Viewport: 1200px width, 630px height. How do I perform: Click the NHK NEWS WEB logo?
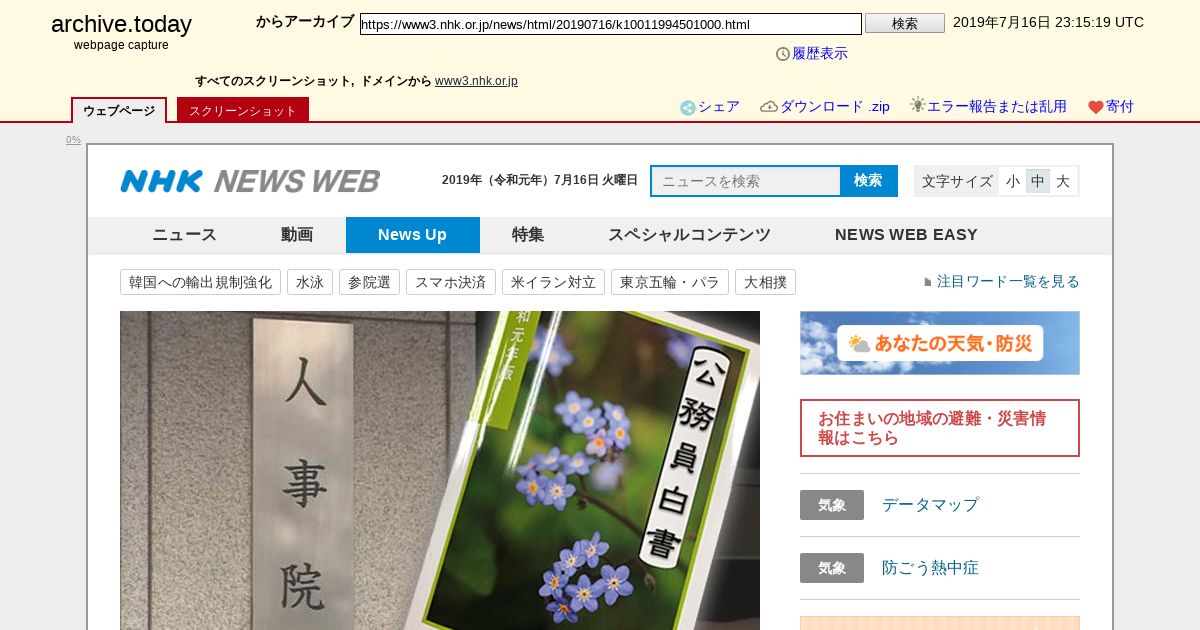click(x=250, y=181)
